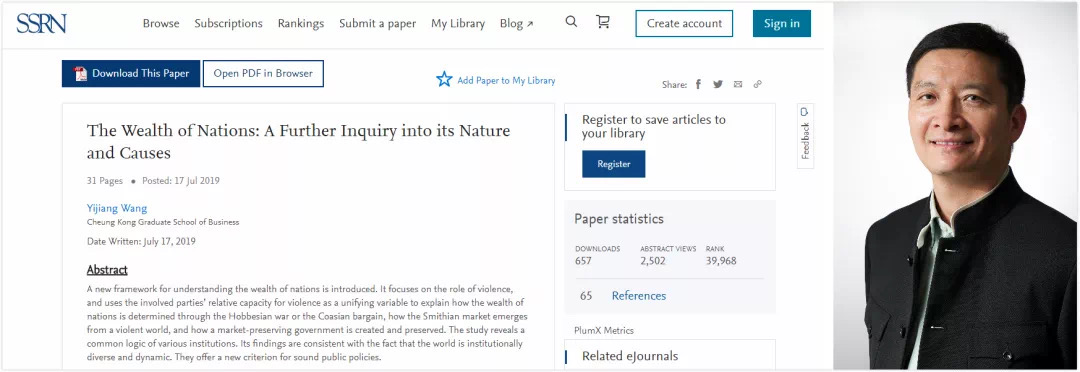1080x372 pixels.
Task: Go to Submit a paper
Action: pyautogui.click(x=377, y=23)
